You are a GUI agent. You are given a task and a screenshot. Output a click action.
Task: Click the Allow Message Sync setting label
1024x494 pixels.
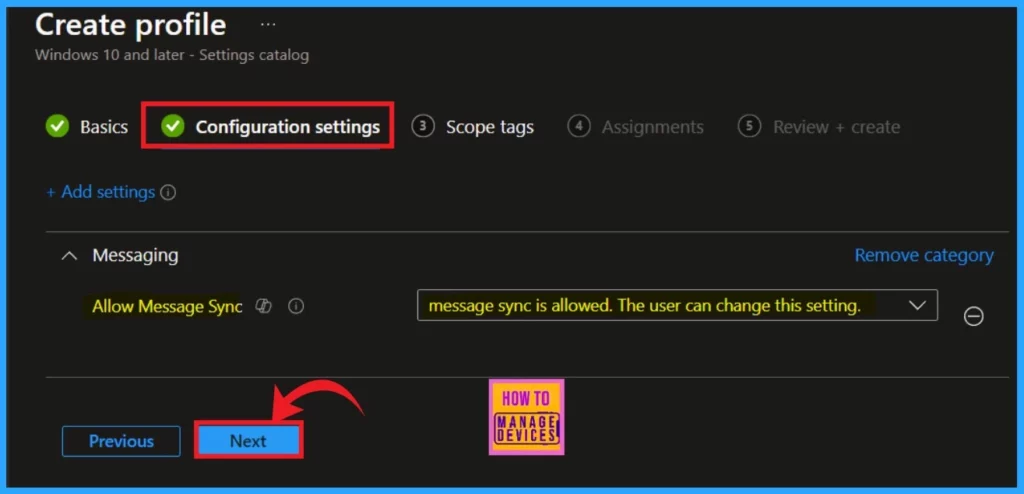(x=167, y=307)
